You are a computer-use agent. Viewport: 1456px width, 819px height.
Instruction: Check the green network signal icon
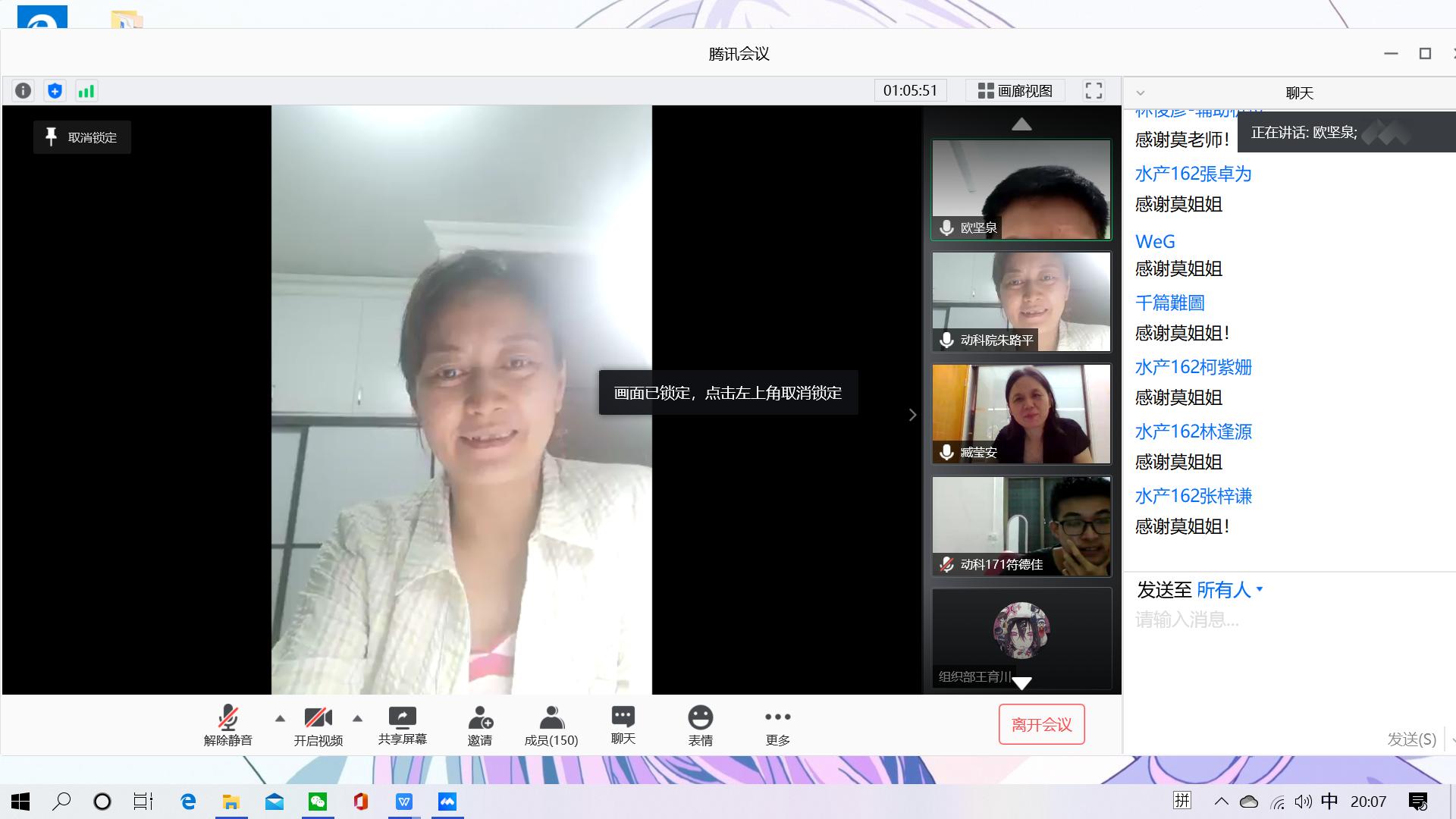click(x=86, y=91)
